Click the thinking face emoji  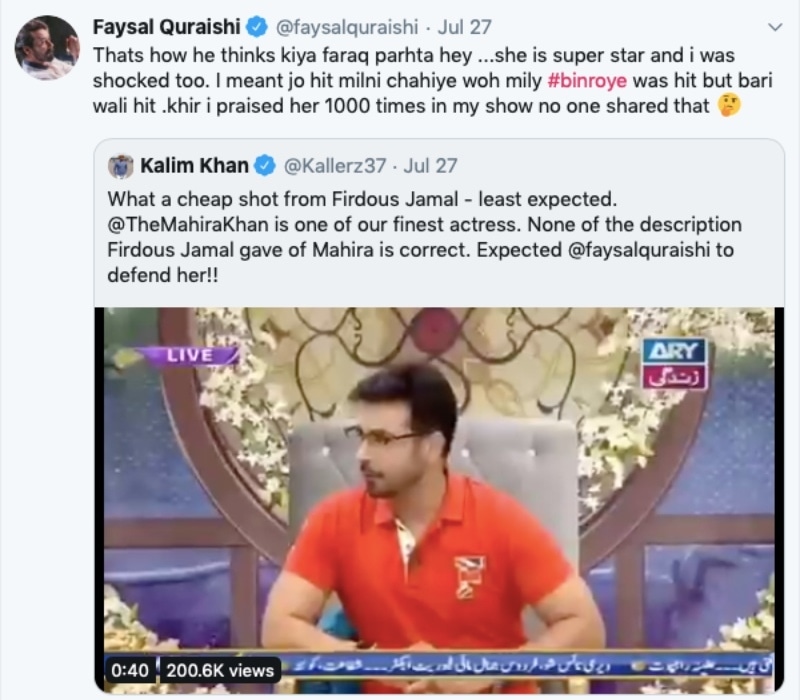tap(729, 106)
